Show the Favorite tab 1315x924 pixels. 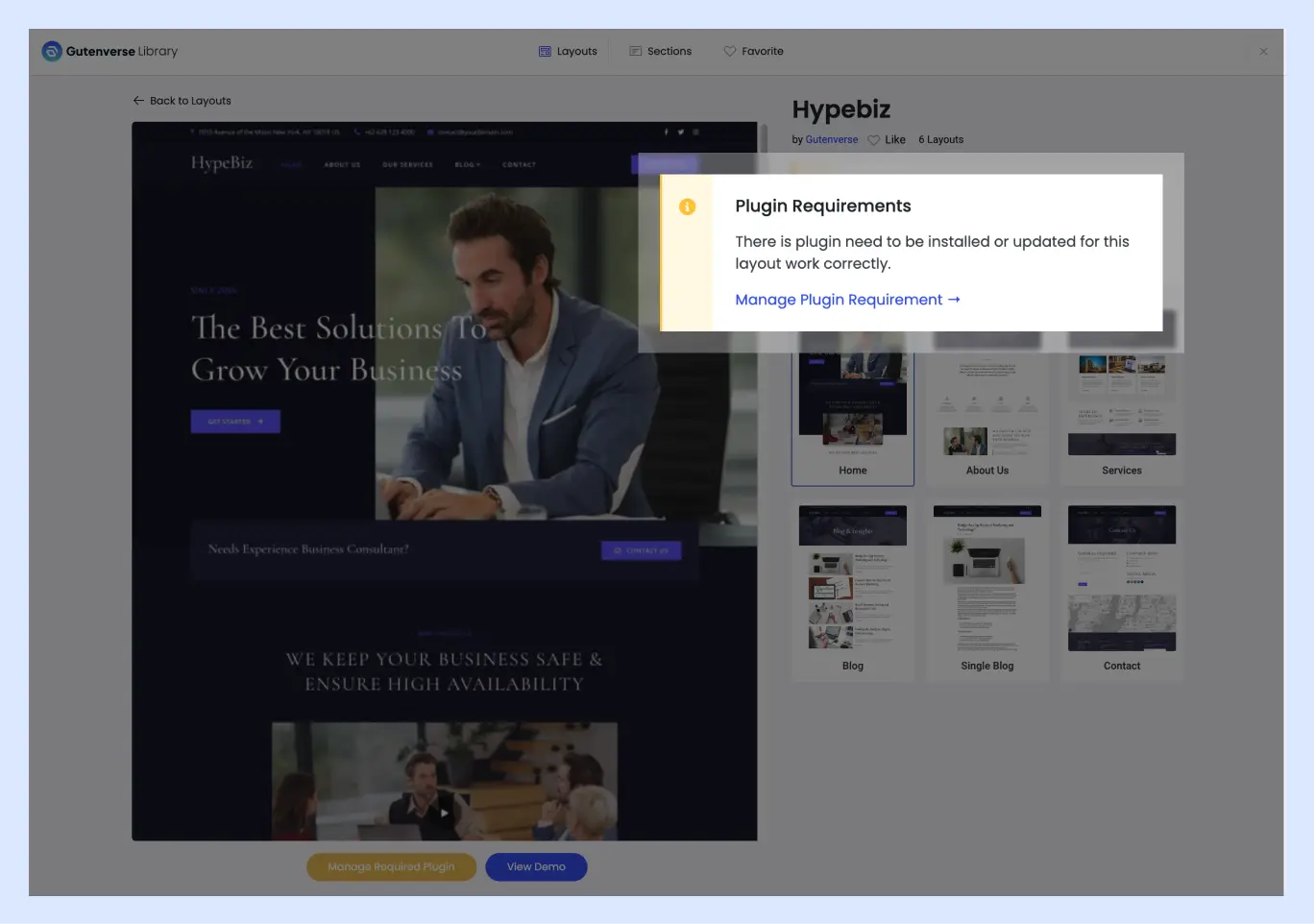pyautogui.click(x=753, y=52)
